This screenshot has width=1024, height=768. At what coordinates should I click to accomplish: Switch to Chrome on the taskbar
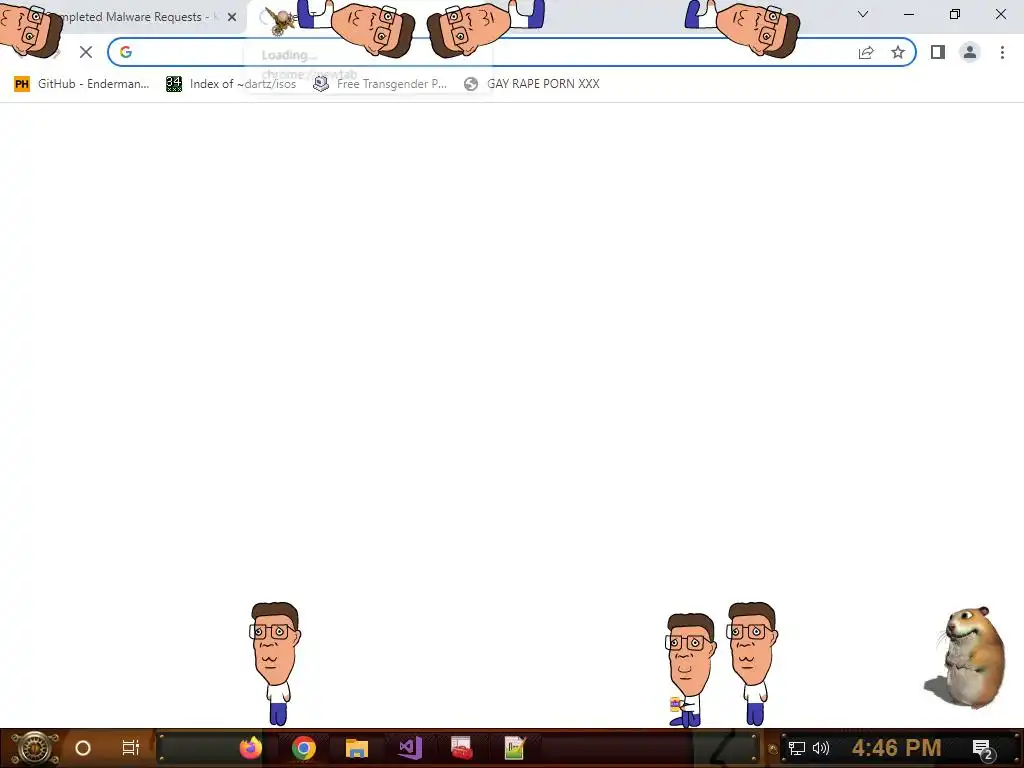coord(304,748)
